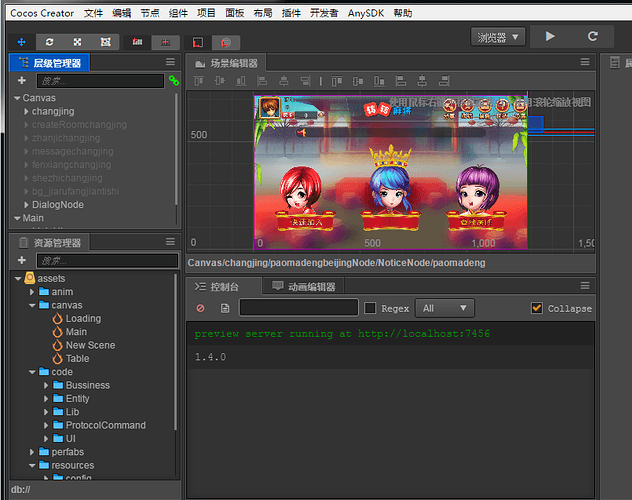Distribute nodes evenly by left edges

pyautogui.click(x=401, y=81)
